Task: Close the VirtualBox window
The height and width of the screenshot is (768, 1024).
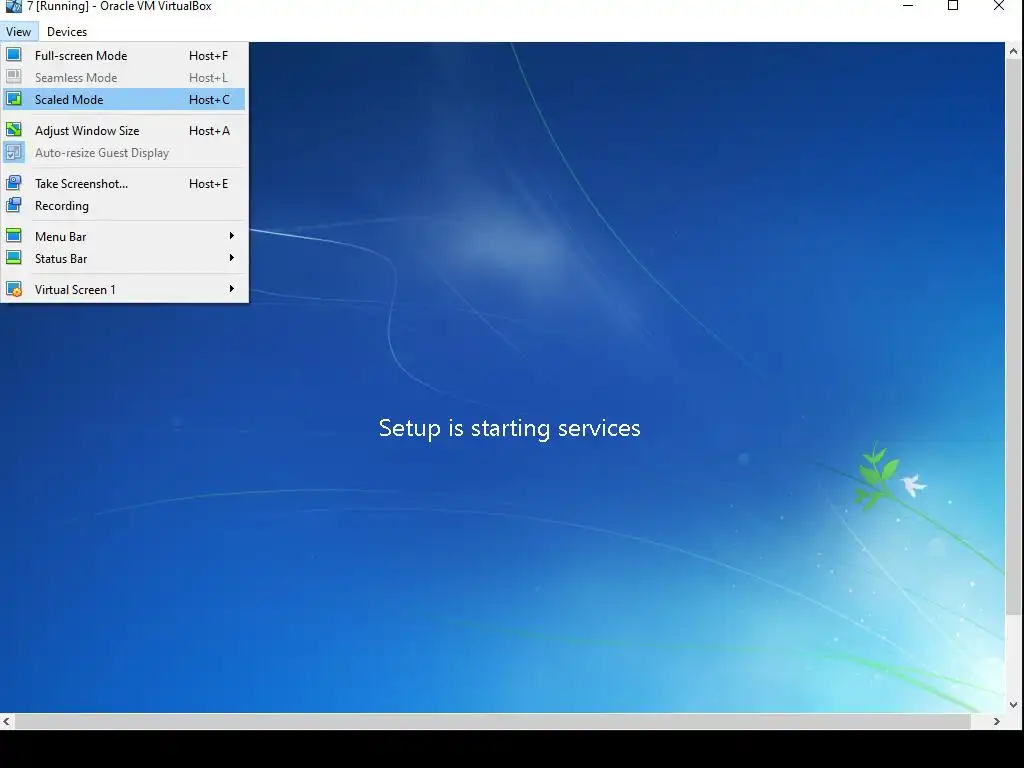Action: [x=999, y=6]
